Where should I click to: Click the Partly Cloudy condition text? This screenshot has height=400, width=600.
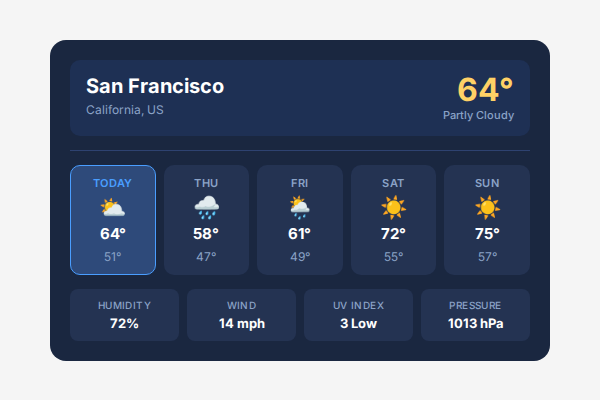(x=478, y=116)
